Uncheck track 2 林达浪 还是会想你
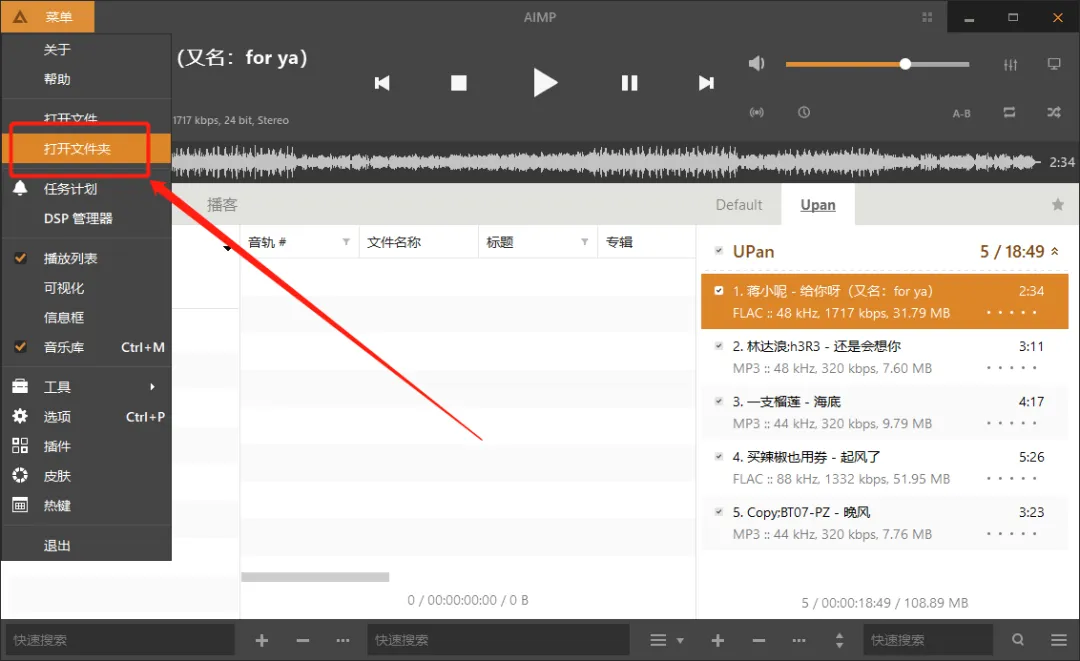 click(x=719, y=346)
